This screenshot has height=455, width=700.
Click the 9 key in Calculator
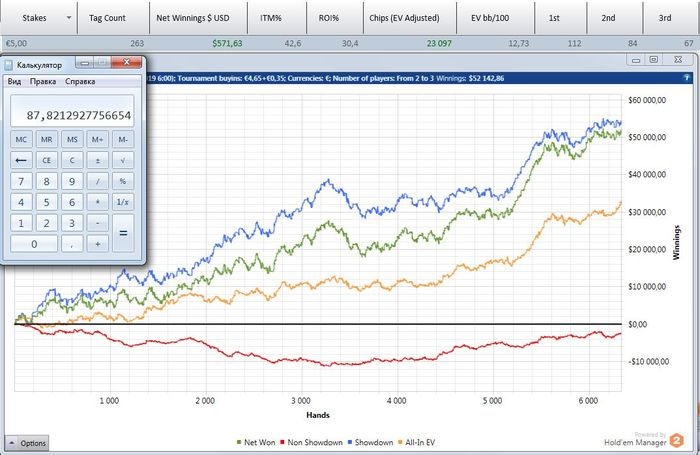click(72, 181)
